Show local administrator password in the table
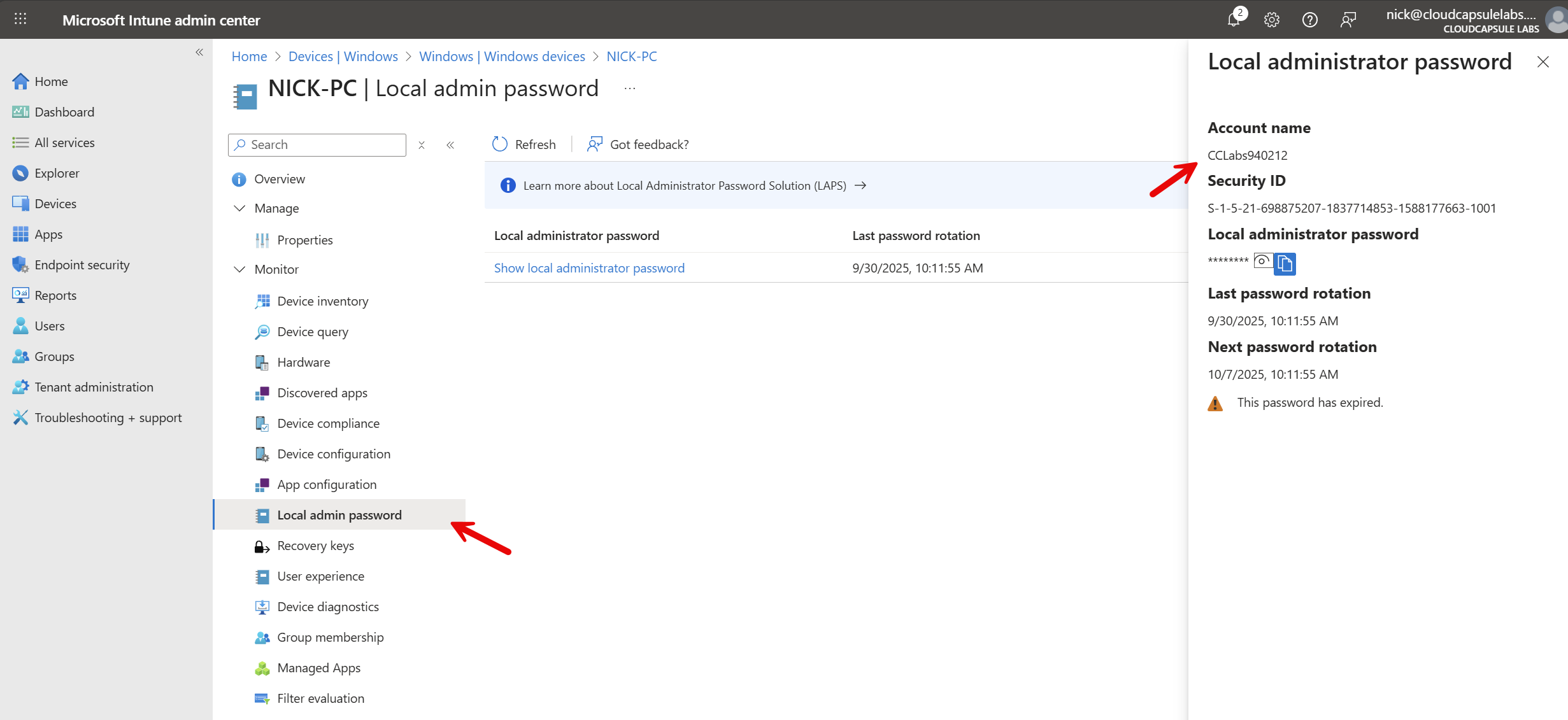The image size is (1568, 720). point(589,267)
